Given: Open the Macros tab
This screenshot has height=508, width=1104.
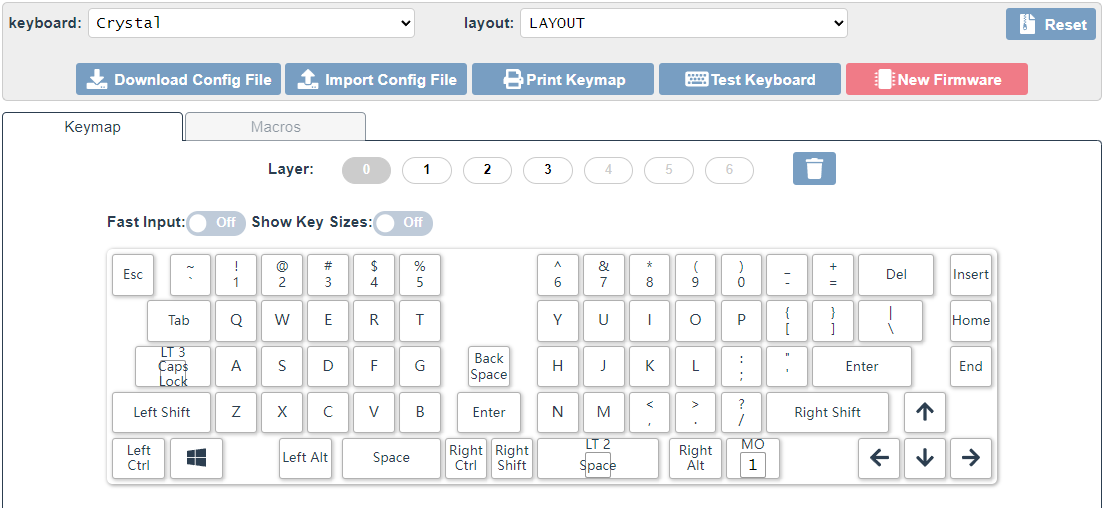Looking at the screenshot, I should point(275,127).
